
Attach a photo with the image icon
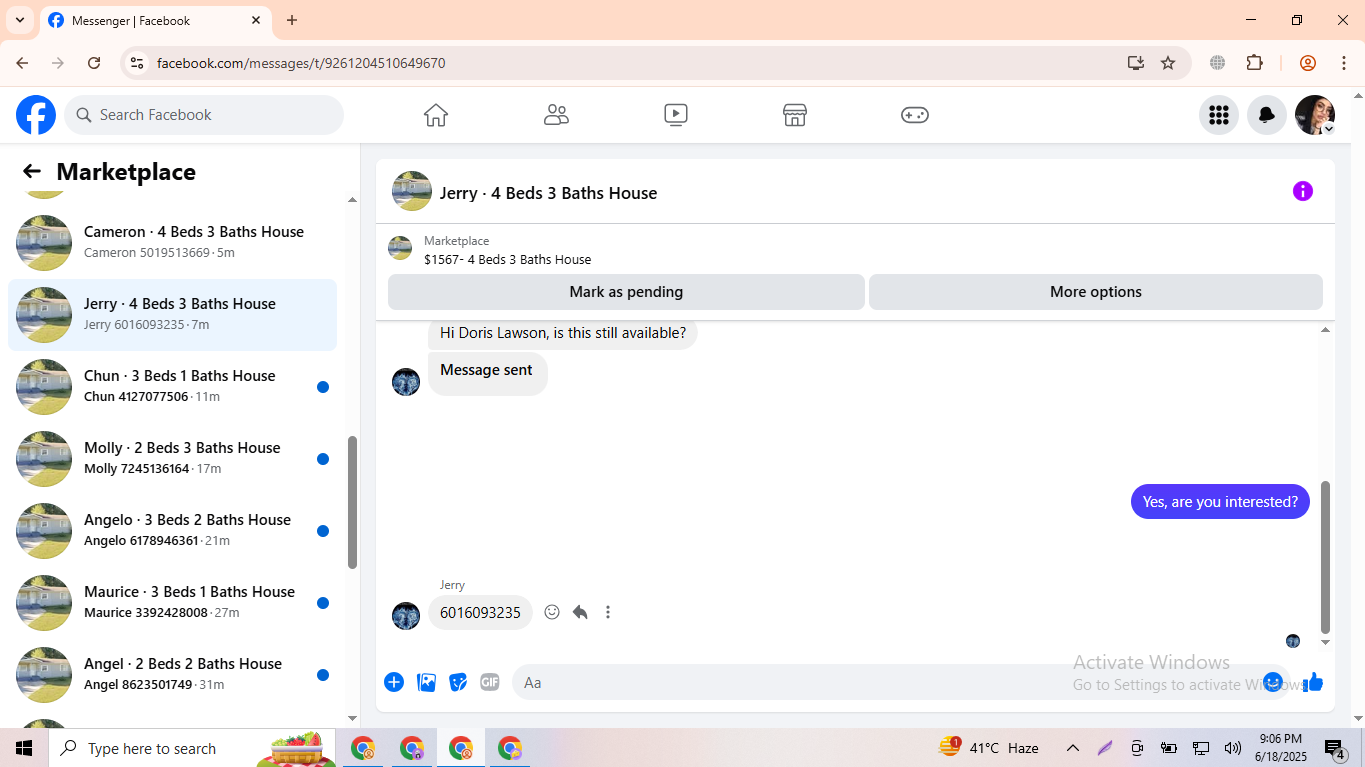tap(426, 682)
